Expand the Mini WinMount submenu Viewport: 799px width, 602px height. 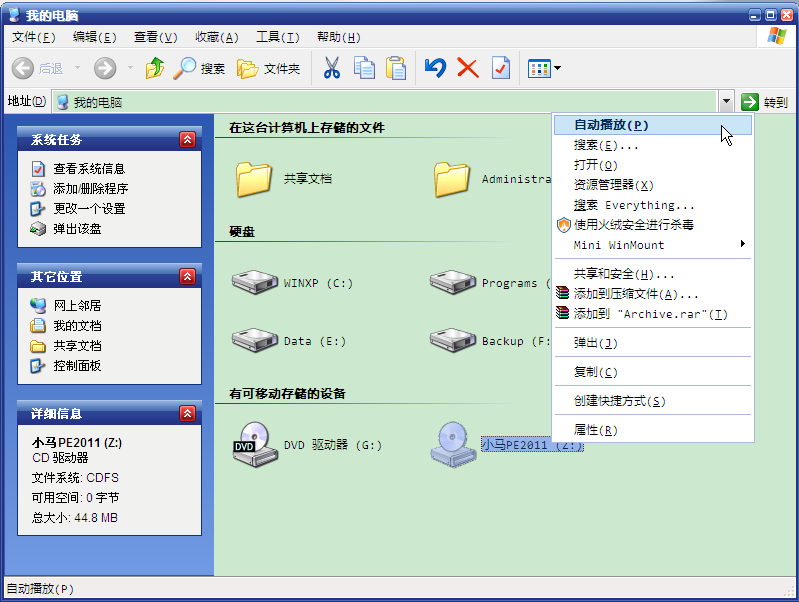point(653,245)
